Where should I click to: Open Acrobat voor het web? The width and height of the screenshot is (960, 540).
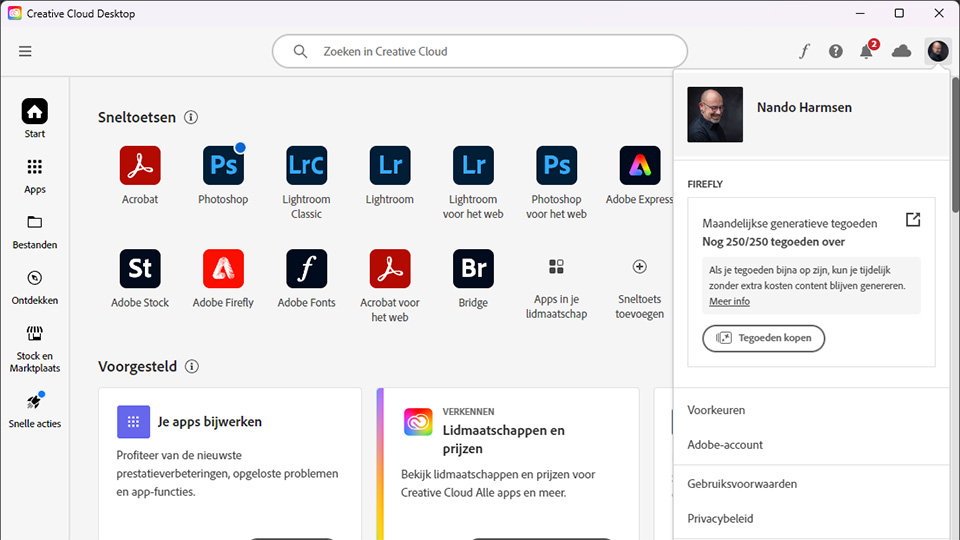pos(390,286)
